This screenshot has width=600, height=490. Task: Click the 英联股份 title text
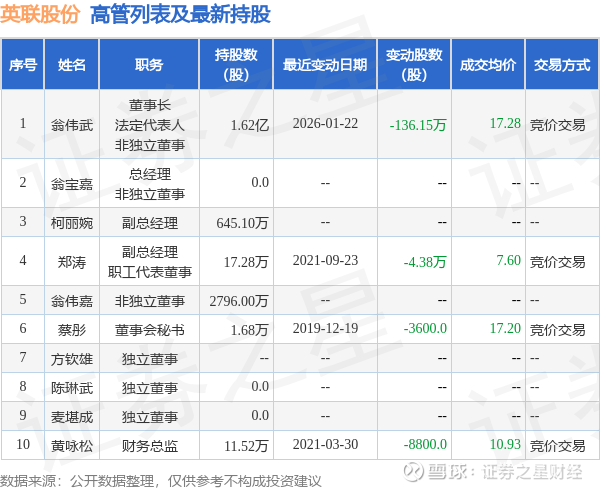[40, 14]
